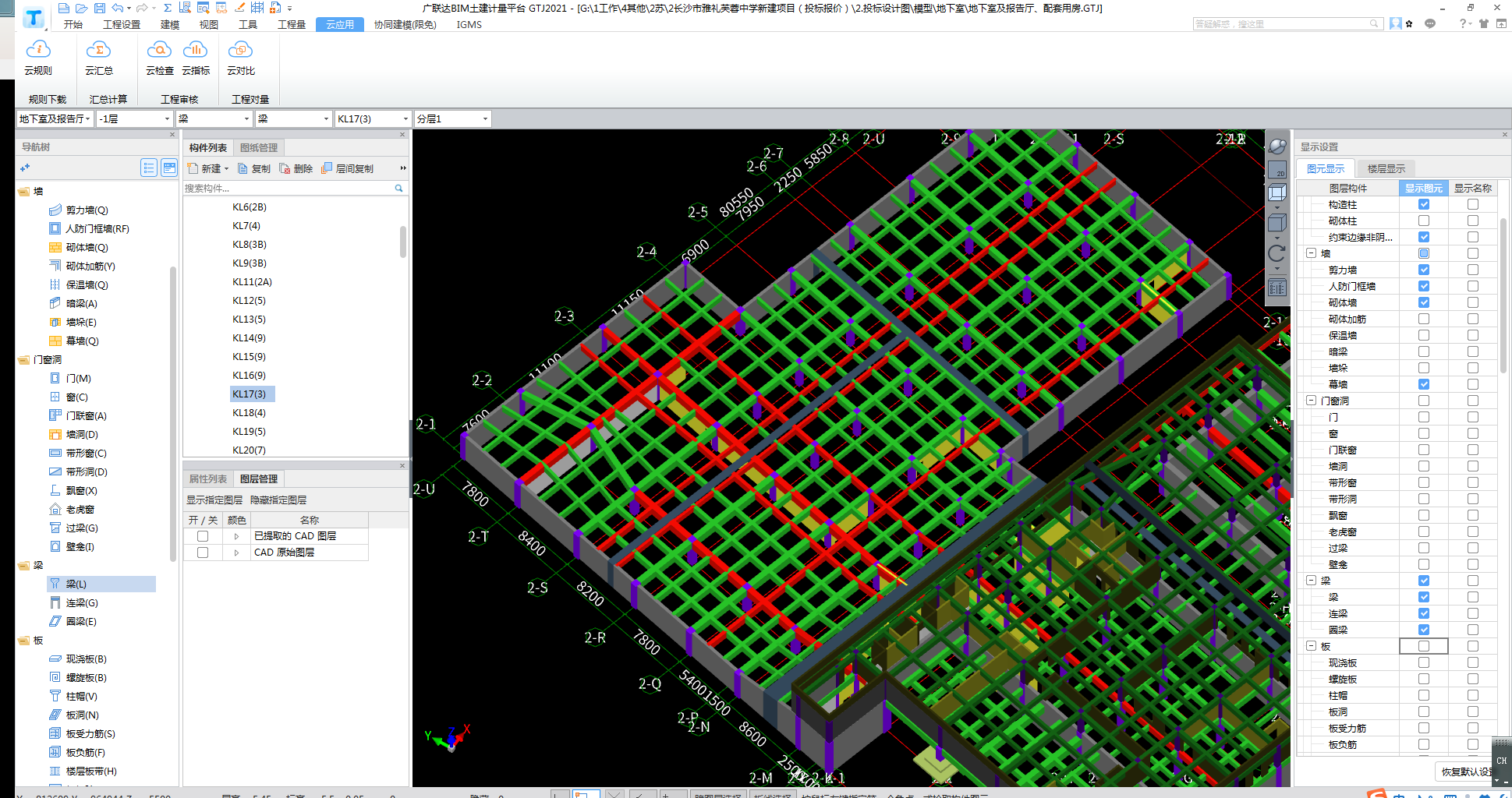Save the project with the floppy disk icon
The width and height of the screenshot is (1512, 798).
[x=100, y=8]
